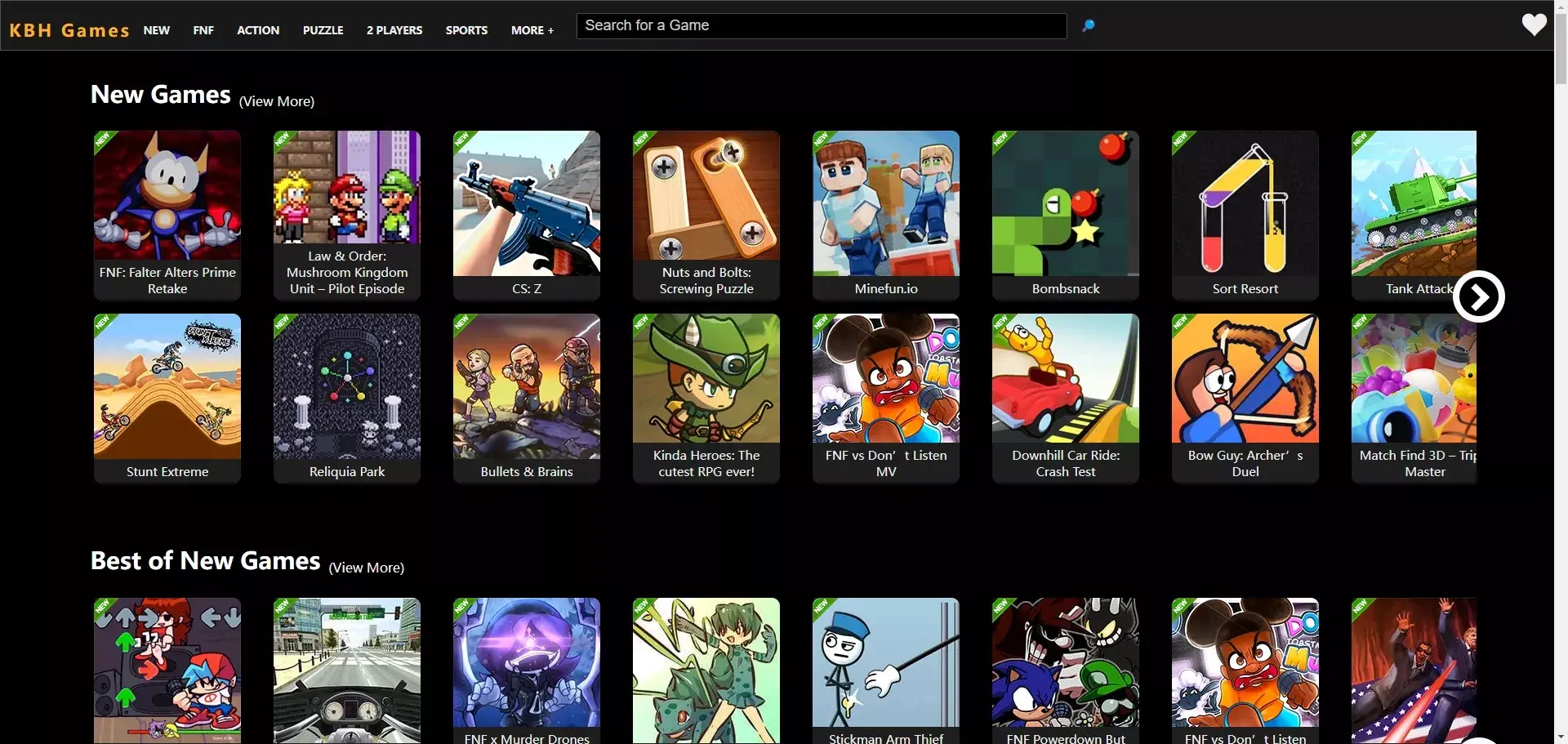Viewport: 1568px width, 744px height.
Task: Open the Bullets & Brains game thumbnail
Action: 527,399
